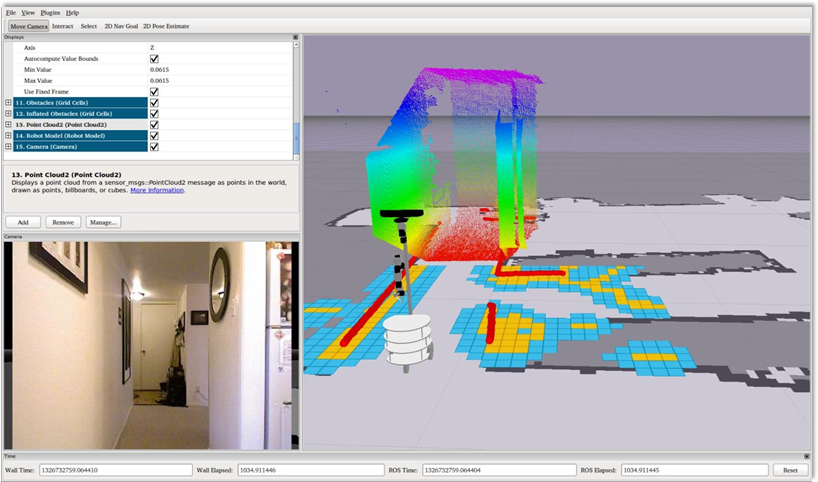Close the Displays panel
The height and width of the screenshot is (482, 818).
[295, 37]
